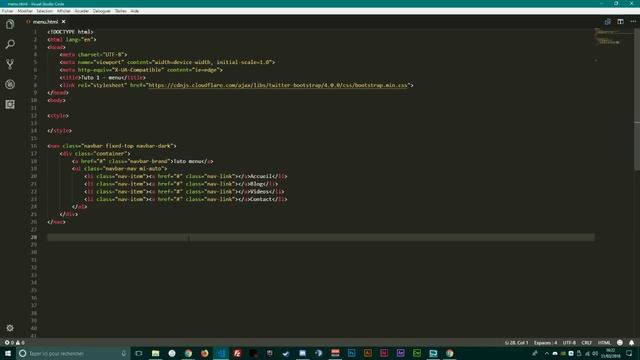This screenshot has width=640, height=360.
Task: Open the Extensions view in activity bar
Action: point(10,104)
